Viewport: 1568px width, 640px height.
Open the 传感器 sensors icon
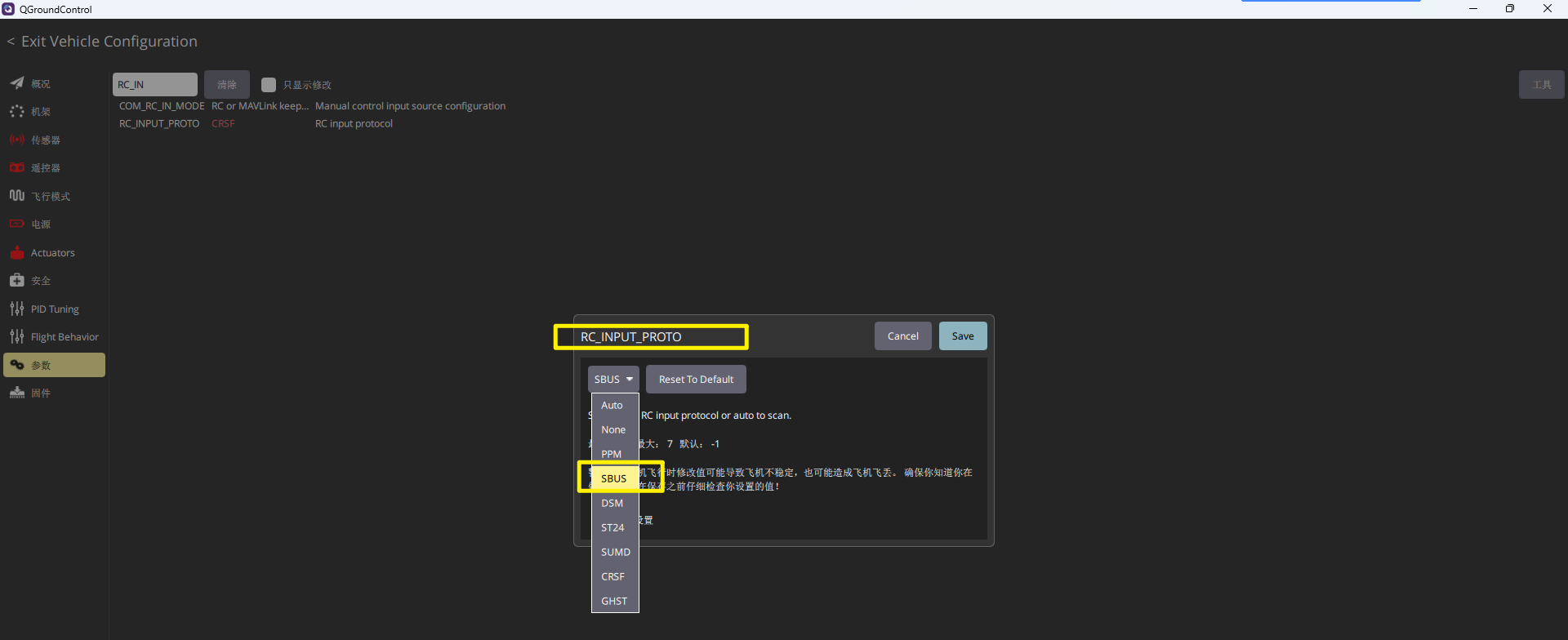point(17,140)
